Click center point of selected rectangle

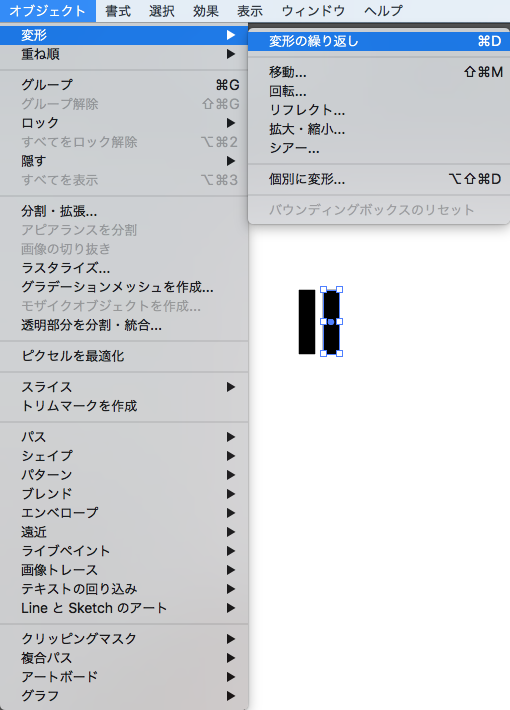(x=331, y=322)
